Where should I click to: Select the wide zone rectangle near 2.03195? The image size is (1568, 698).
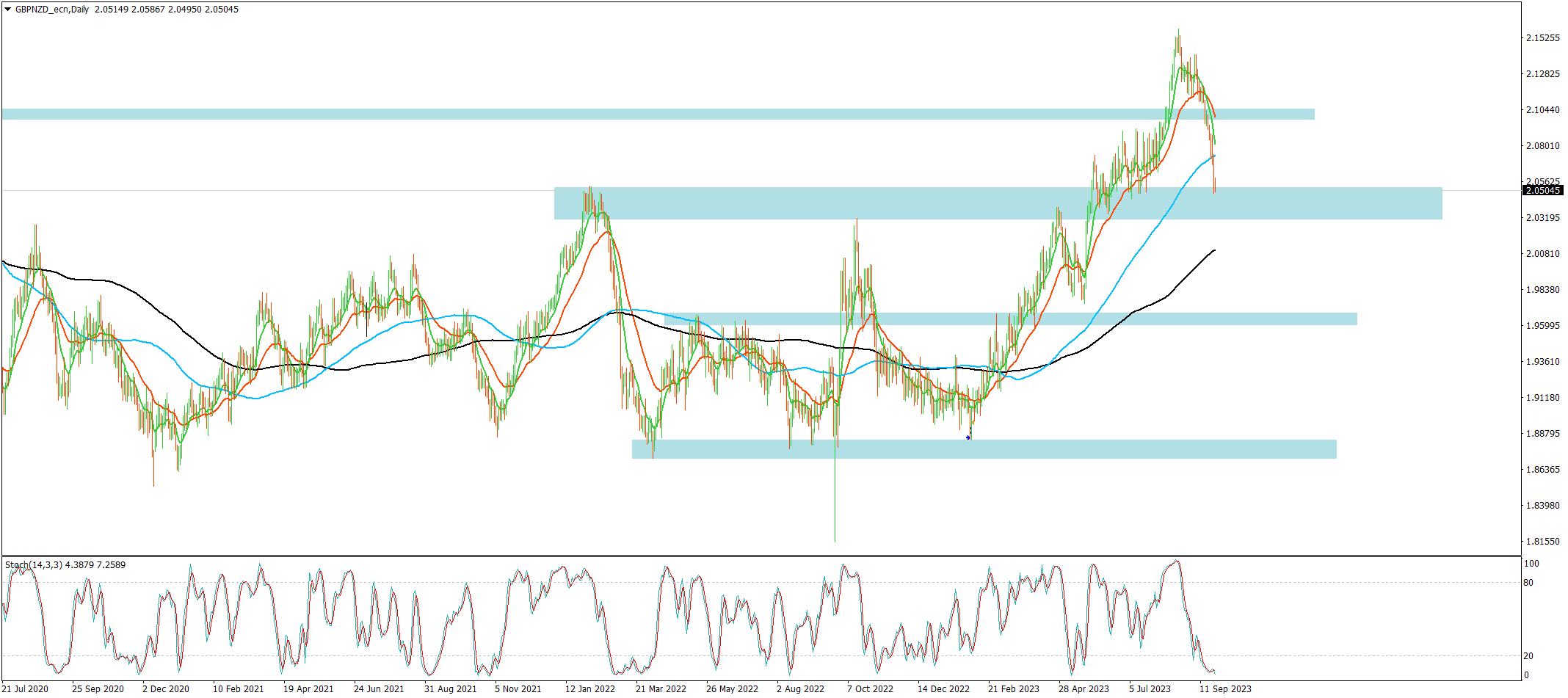pos(998,203)
